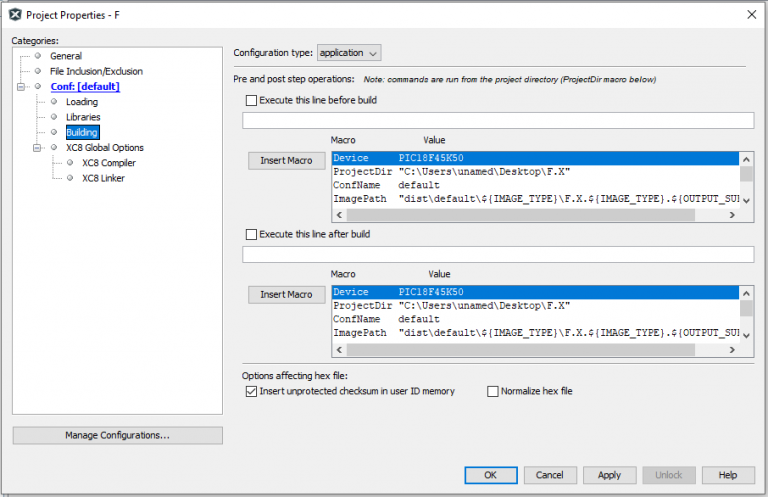Click the pre-build command text field

pyautogui.click(x=498, y=120)
